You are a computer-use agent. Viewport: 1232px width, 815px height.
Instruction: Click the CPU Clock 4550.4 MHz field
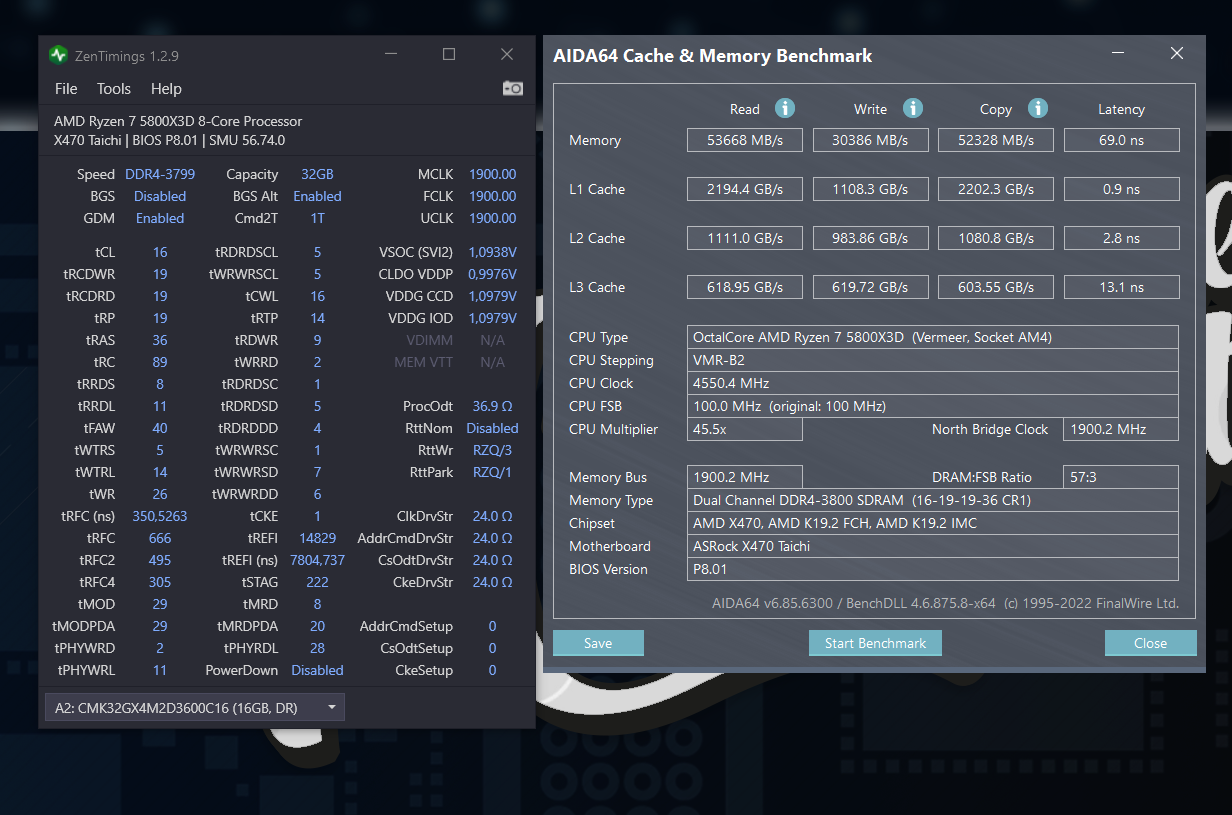click(x=933, y=383)
